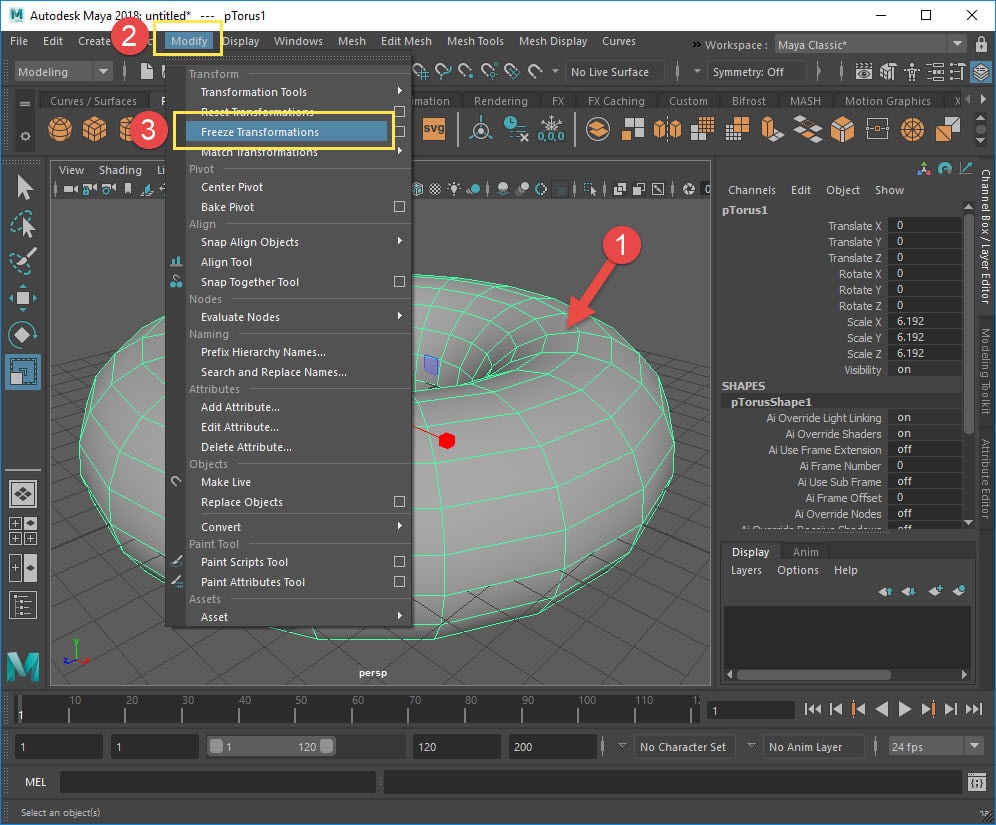The image size is (996, 825).
Task: Activate the Scale tool
Action: (23, 372)
